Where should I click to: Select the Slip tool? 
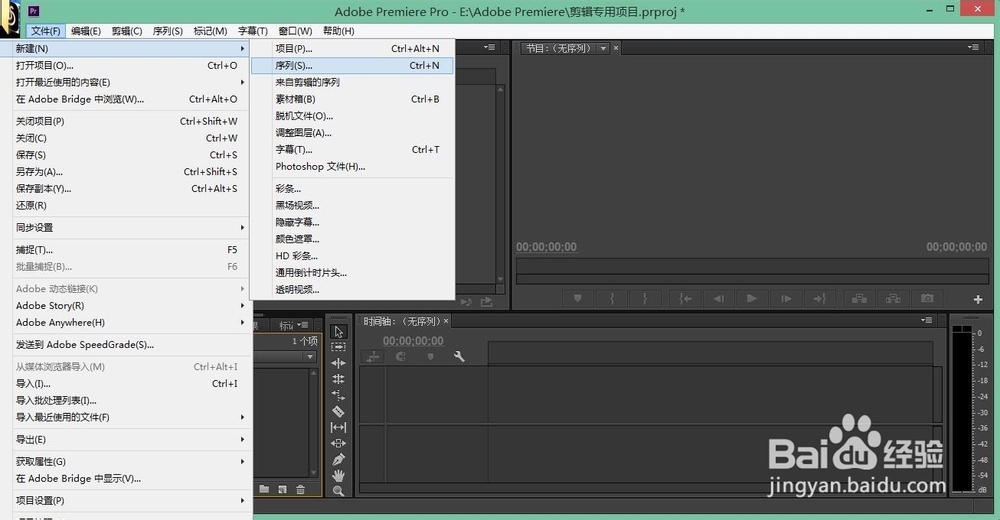coord(339,427)
